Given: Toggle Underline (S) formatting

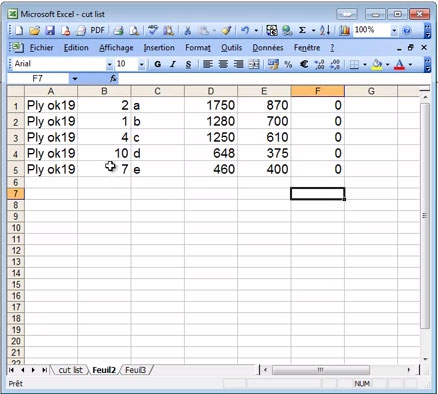Looking at the screenshot, I should pyautogui.click(x=188, y=64).
